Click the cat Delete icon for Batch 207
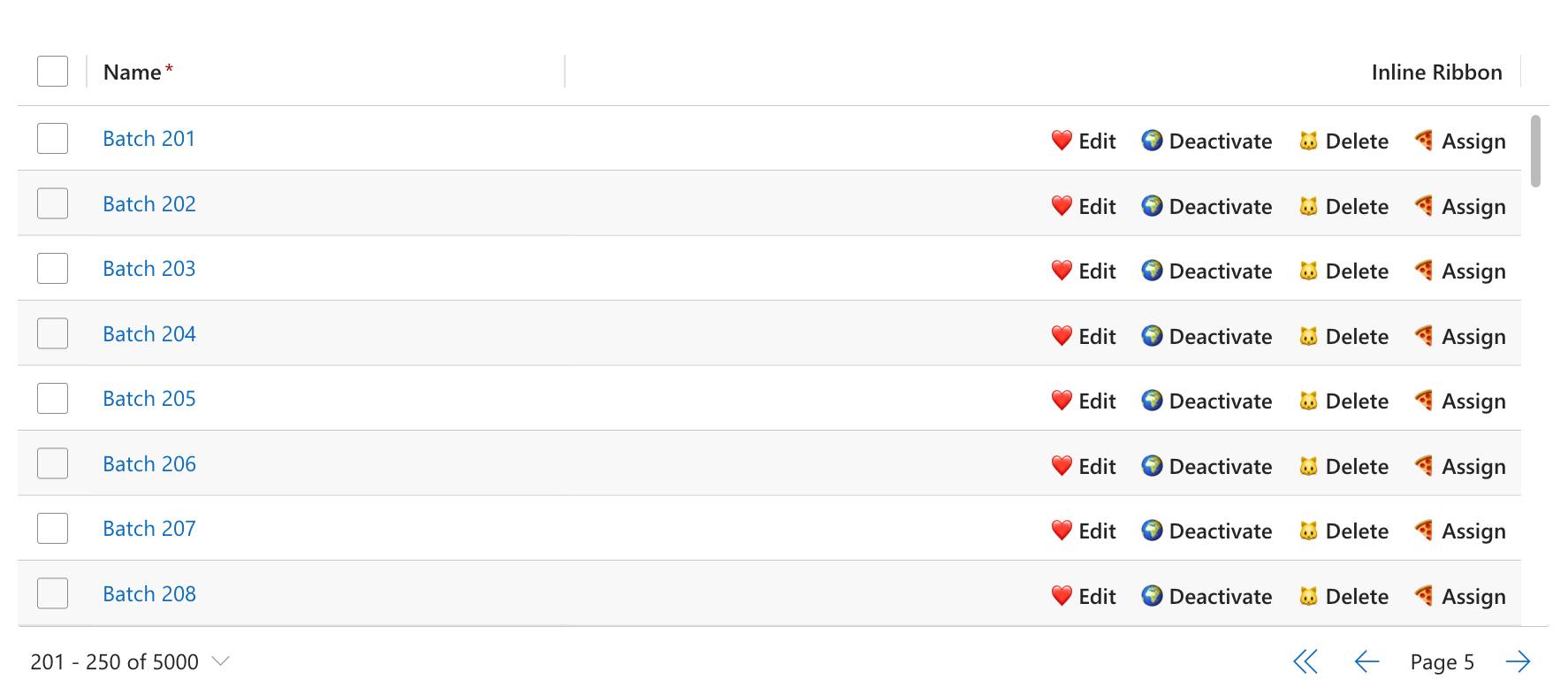The height and width of the screenshot is (695, 1568). click(x=1308, y=531)
